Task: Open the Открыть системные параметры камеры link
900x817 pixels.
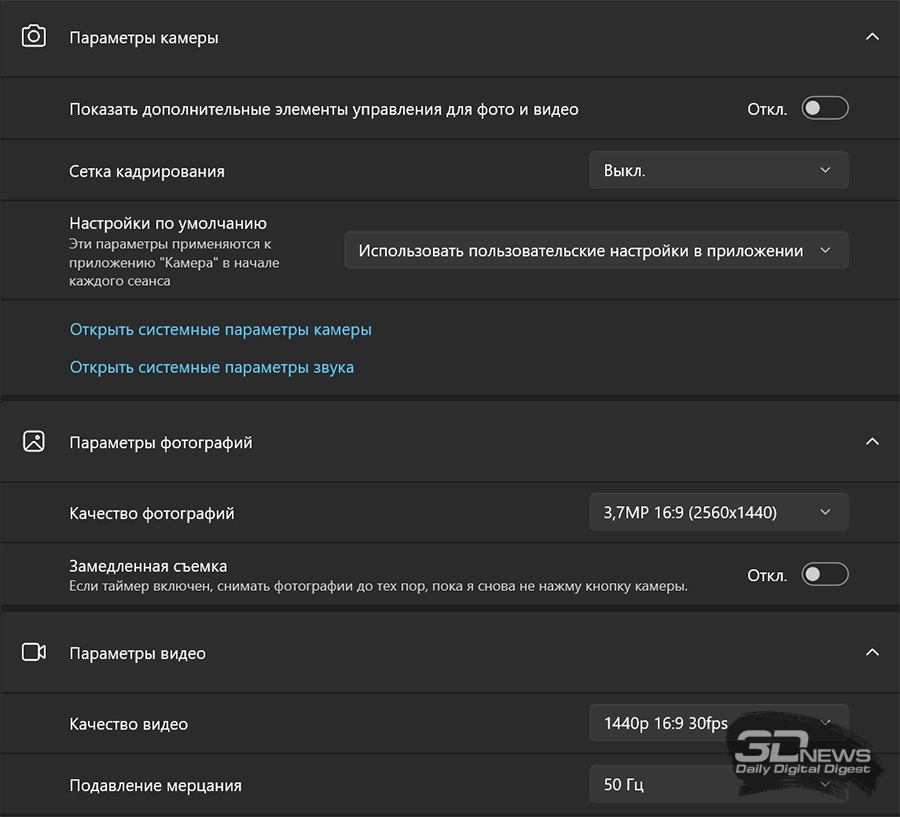Action: tap(220, 329)
